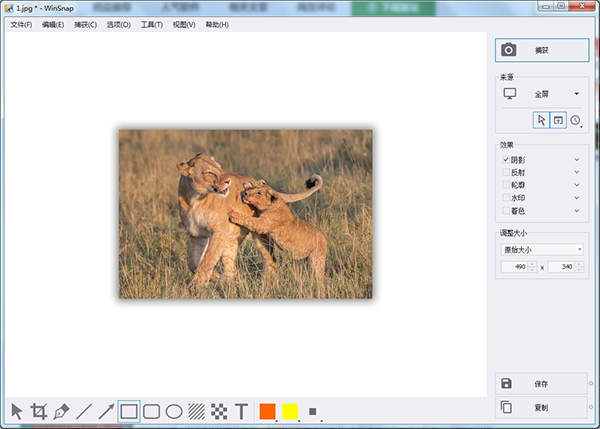The width and height of the screenshot is (600, 429).
Task: Open the 文件(F) menu
Action: tap(21, 24)
